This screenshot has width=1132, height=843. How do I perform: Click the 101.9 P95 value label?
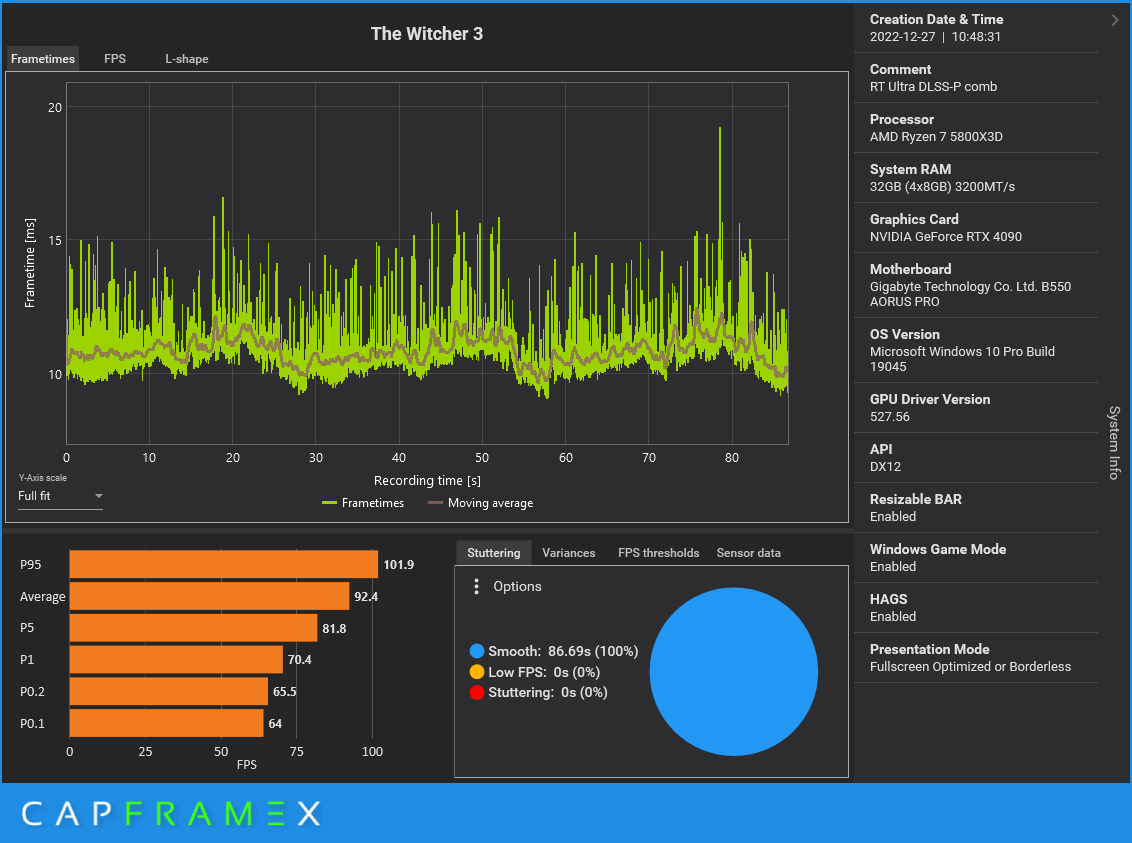[x=399, y=564]
